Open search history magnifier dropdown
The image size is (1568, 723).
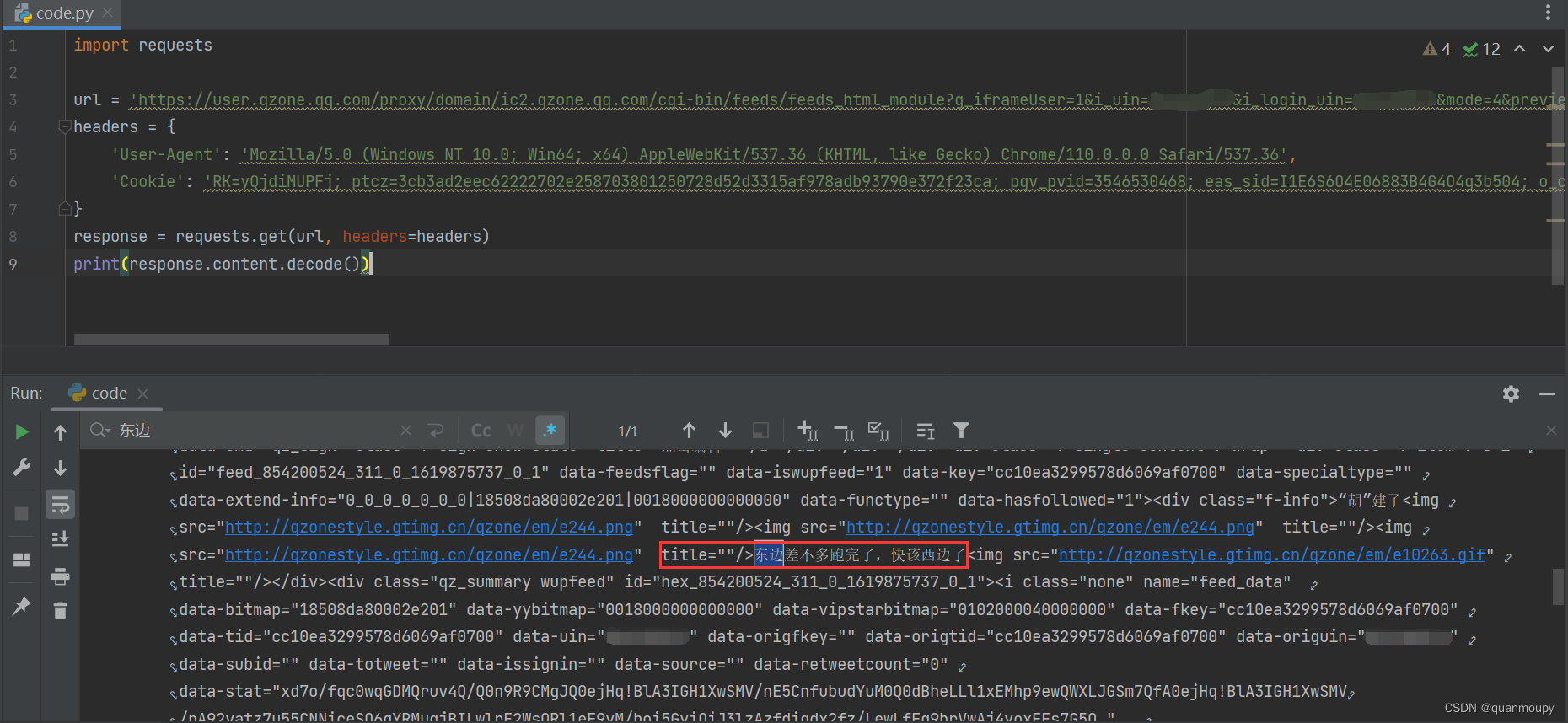(100, 431)
